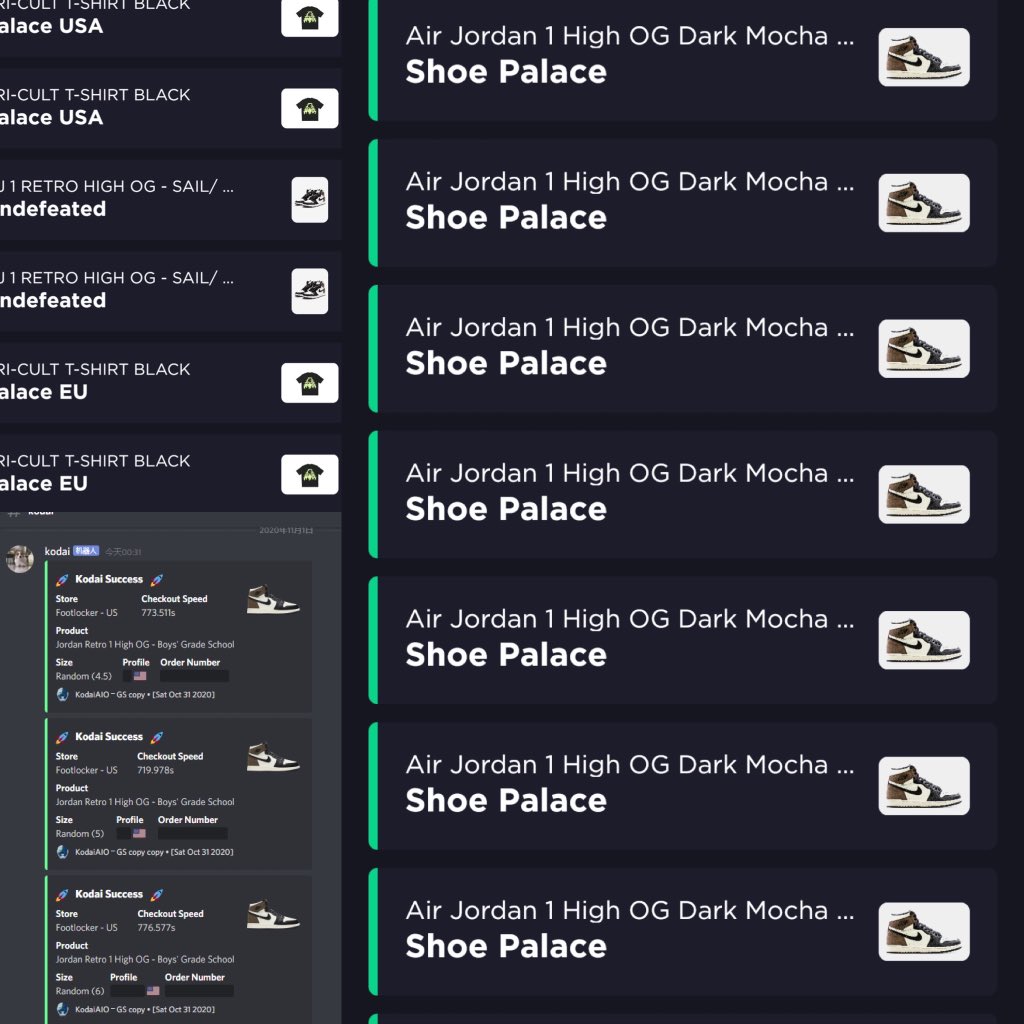Click the message timestamp beside the kodai name
Image resolution: width=1024 pixels, height=1024 pixels.
click(x=123, y=552)
